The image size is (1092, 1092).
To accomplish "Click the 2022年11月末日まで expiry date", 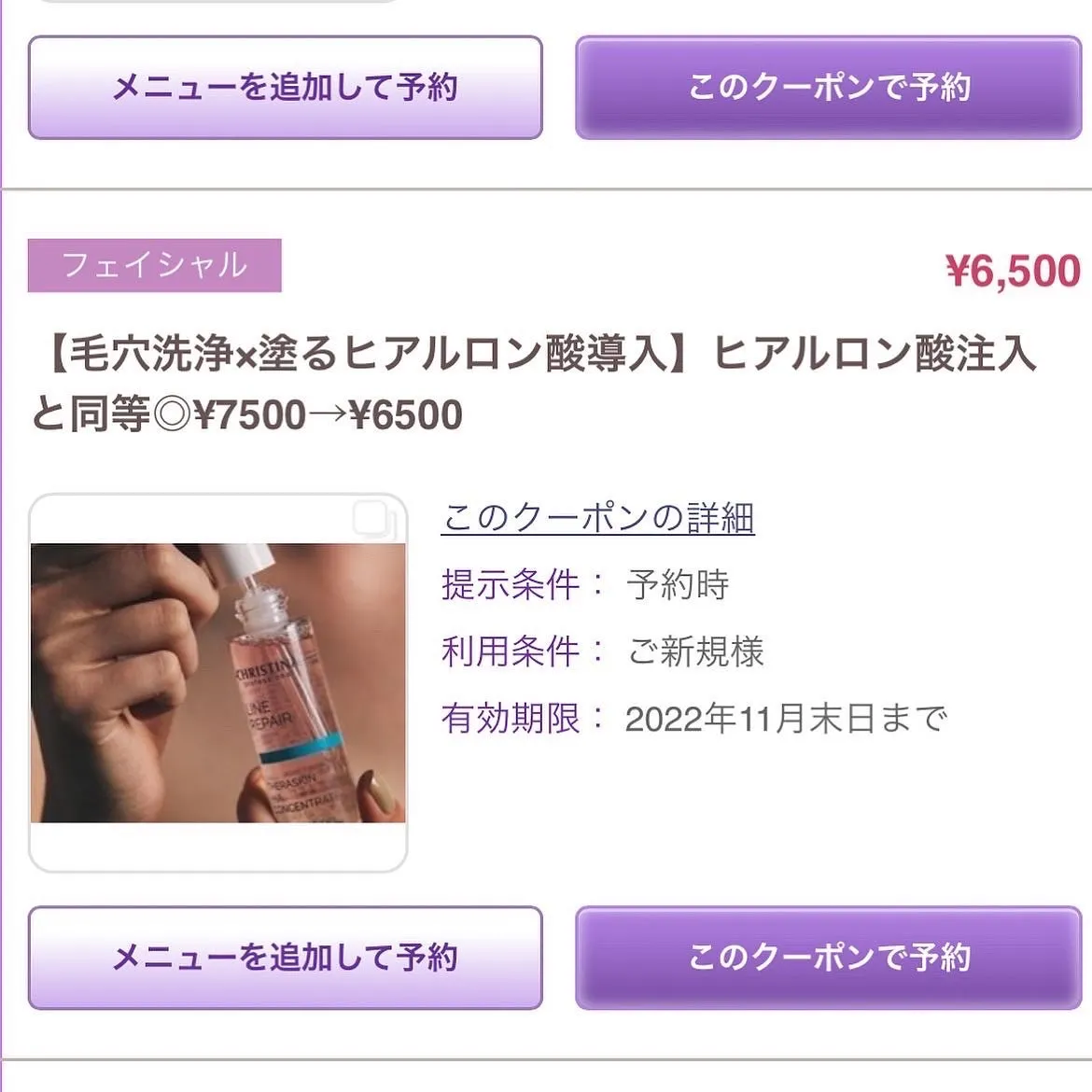I will [x=786, y=719].
